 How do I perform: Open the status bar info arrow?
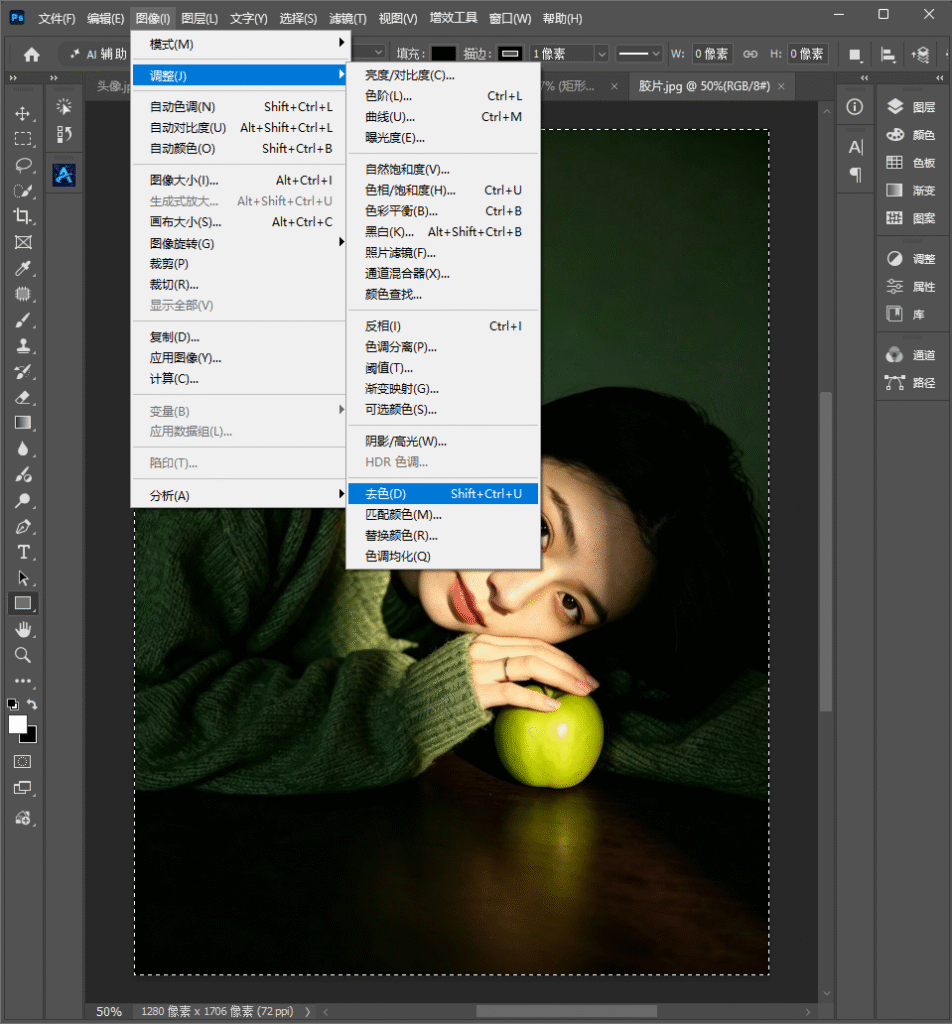coord(308,1012)
